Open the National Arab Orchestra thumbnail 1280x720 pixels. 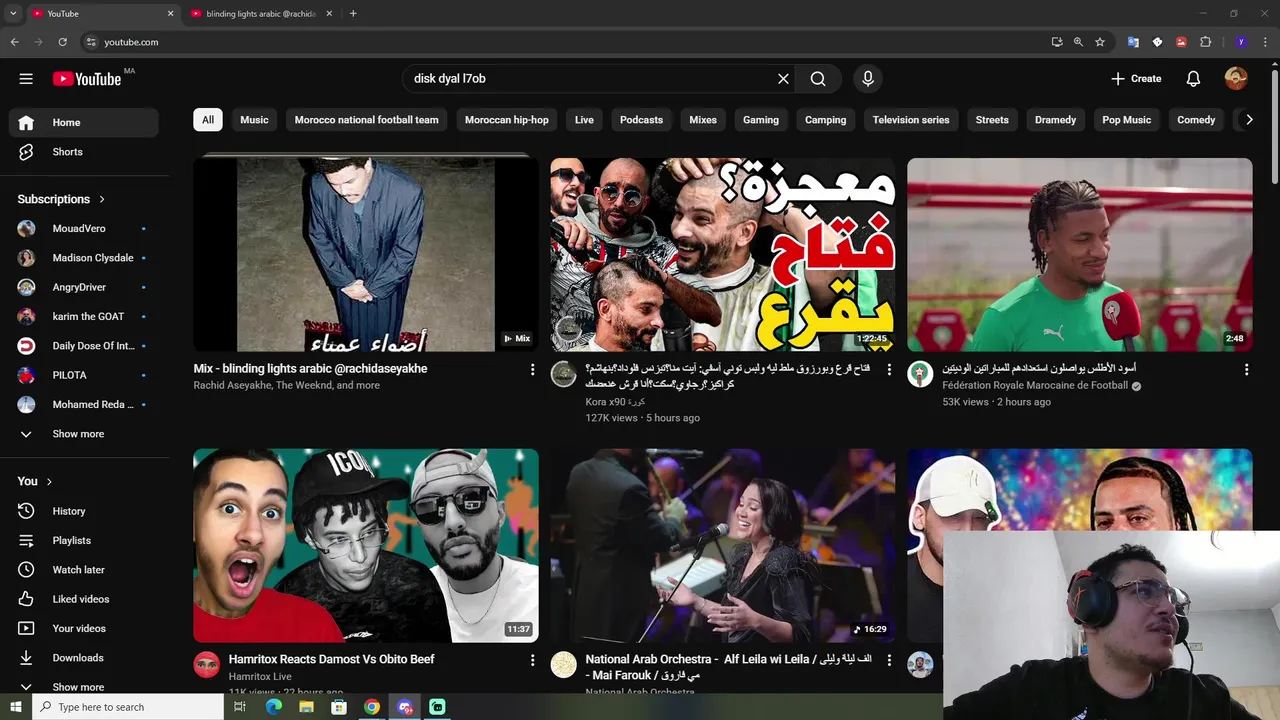click(723, 545)
